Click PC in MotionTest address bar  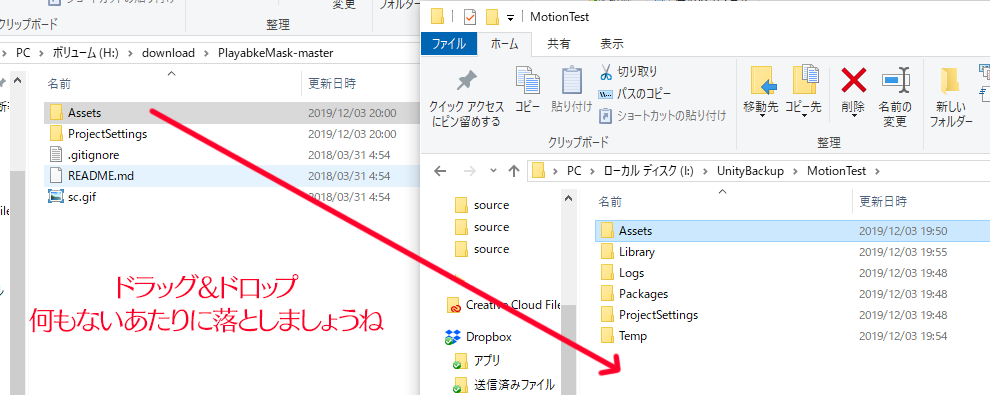pyautogui.click(x=573, y=170)
